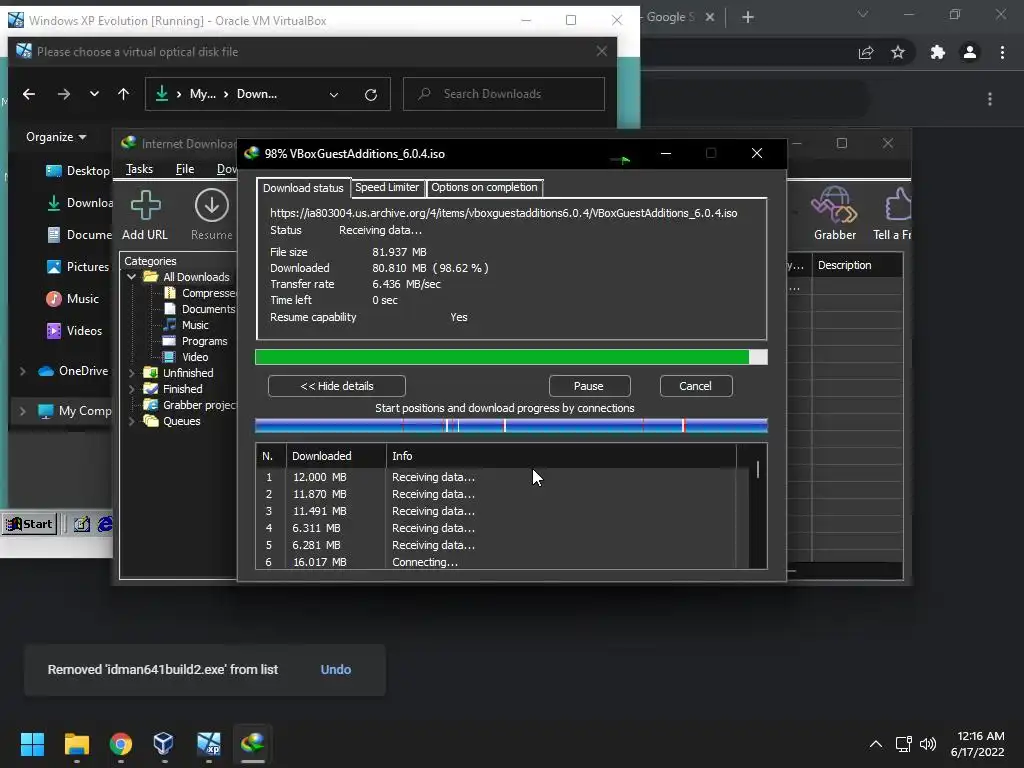Select Music in file chooser sidebar
The width and height of the screenshot is (1024, 768).
click(72, 298)
